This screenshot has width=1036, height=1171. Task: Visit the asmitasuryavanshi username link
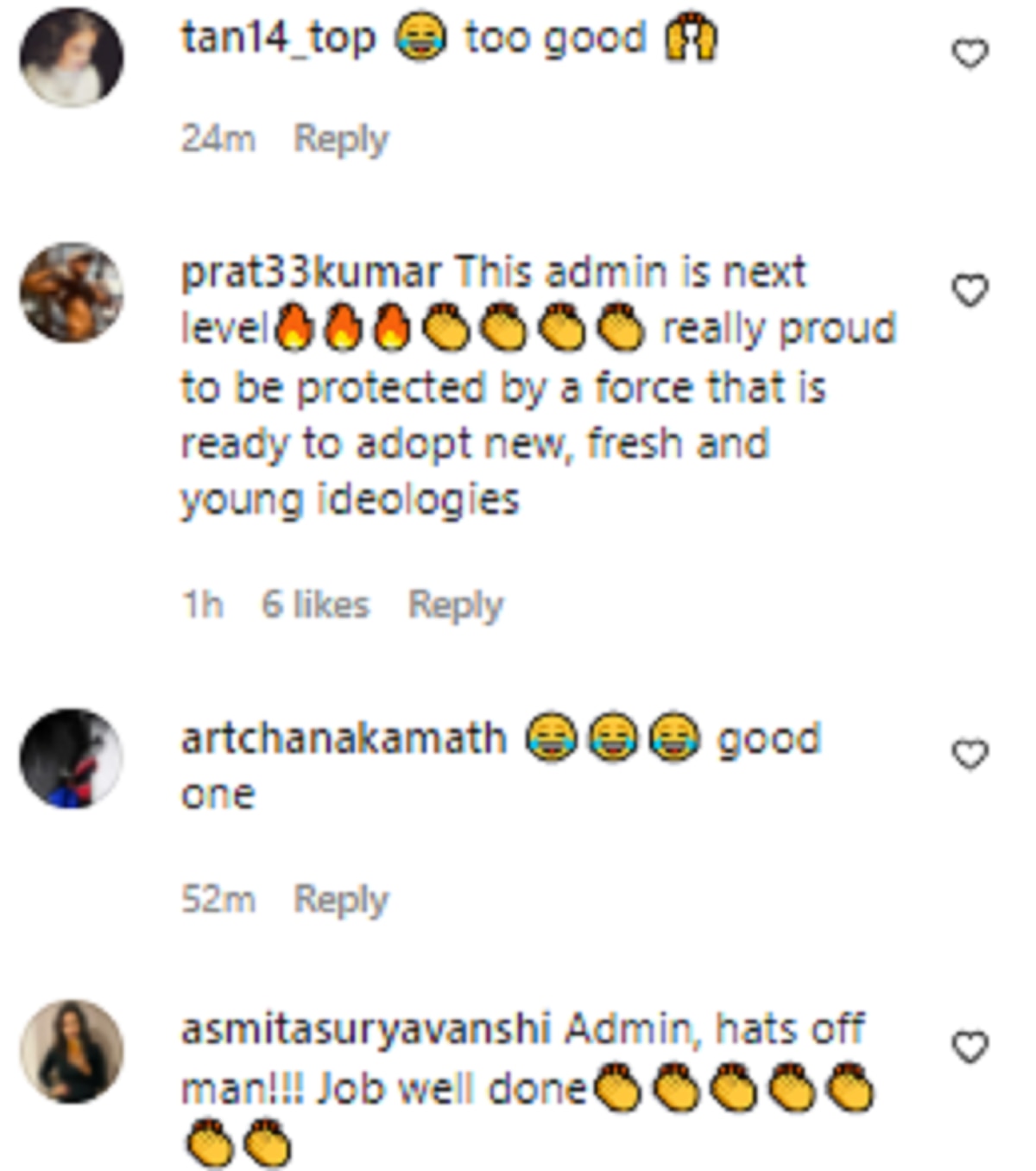[x=365, y=1029]
